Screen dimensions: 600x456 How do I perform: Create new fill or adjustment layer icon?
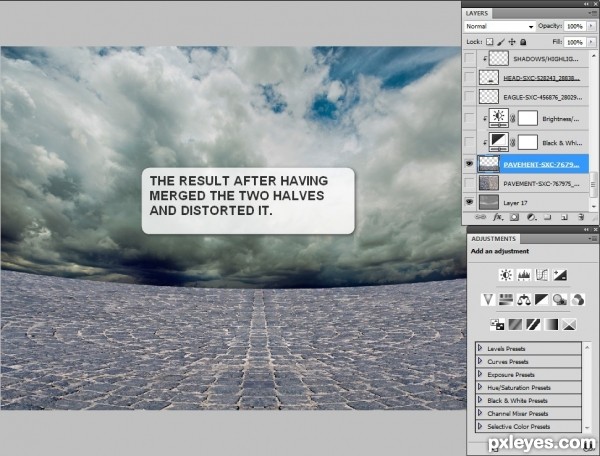coord(531,217)
